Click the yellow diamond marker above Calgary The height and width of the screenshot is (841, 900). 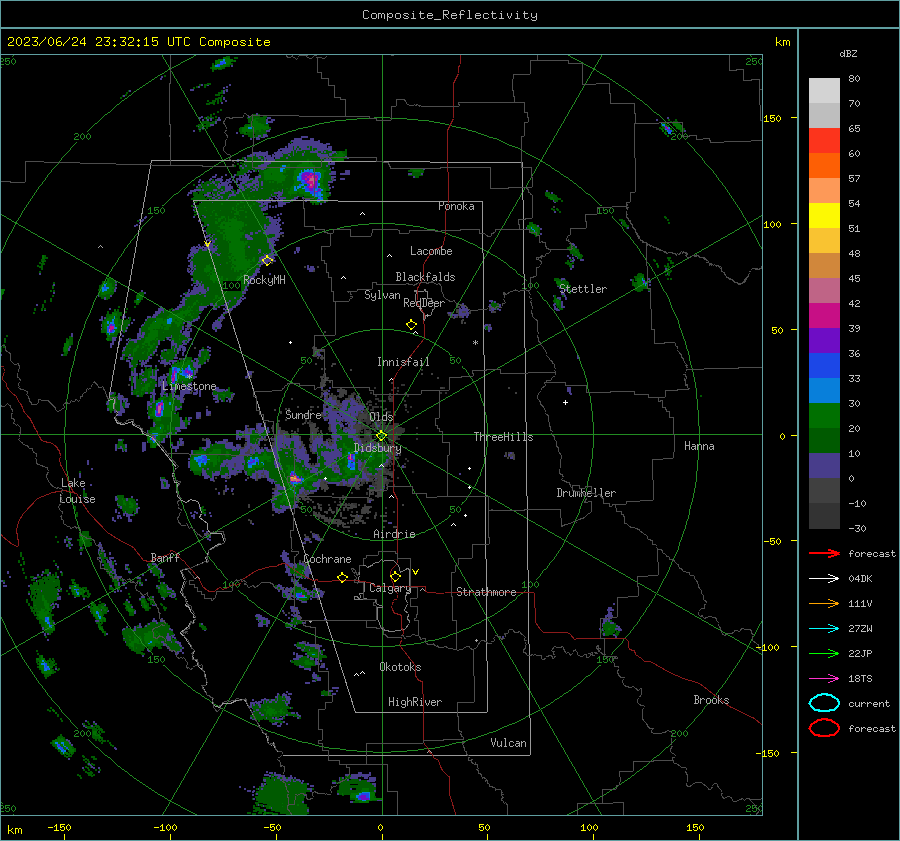395,576
